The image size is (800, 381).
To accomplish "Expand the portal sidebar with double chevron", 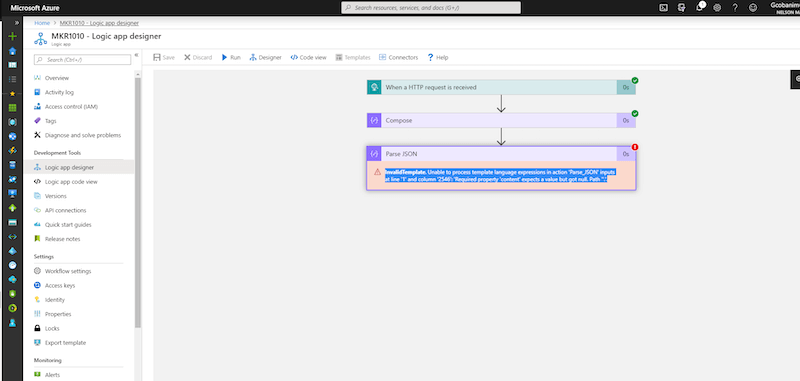I will pos(17,23).
